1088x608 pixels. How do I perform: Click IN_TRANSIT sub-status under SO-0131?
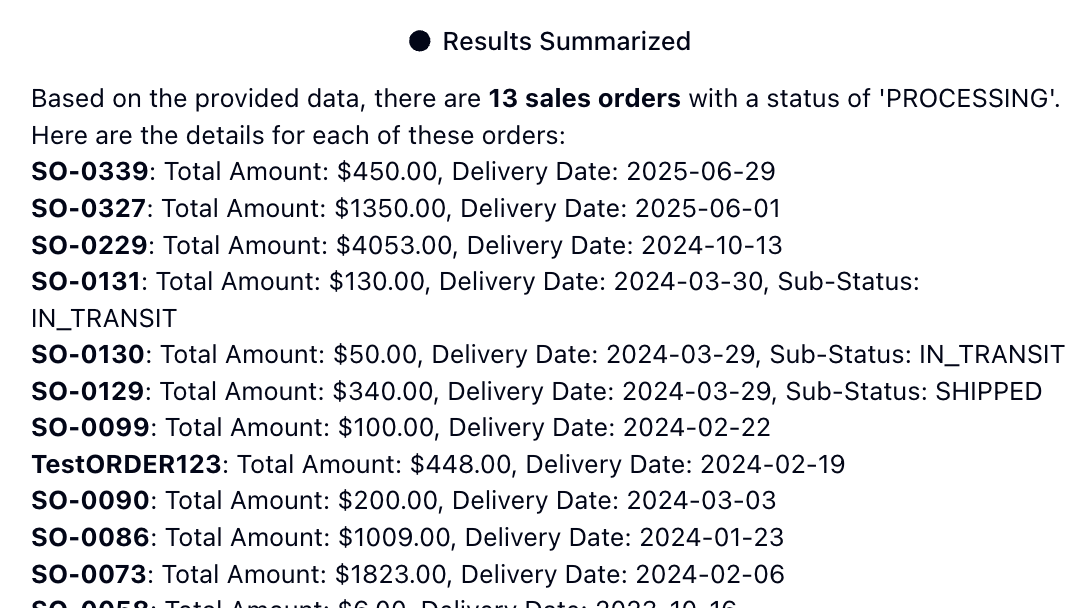coord(104,319)
